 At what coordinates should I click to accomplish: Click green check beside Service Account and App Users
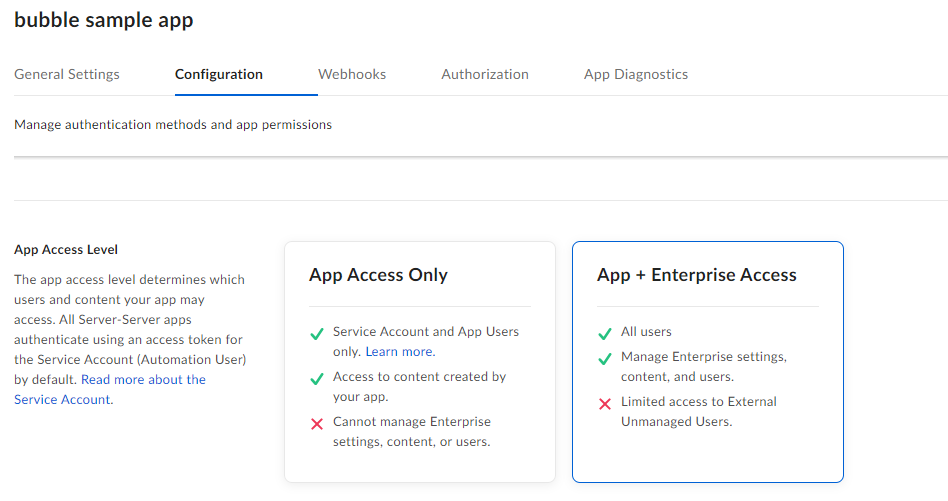pos(317,334)
